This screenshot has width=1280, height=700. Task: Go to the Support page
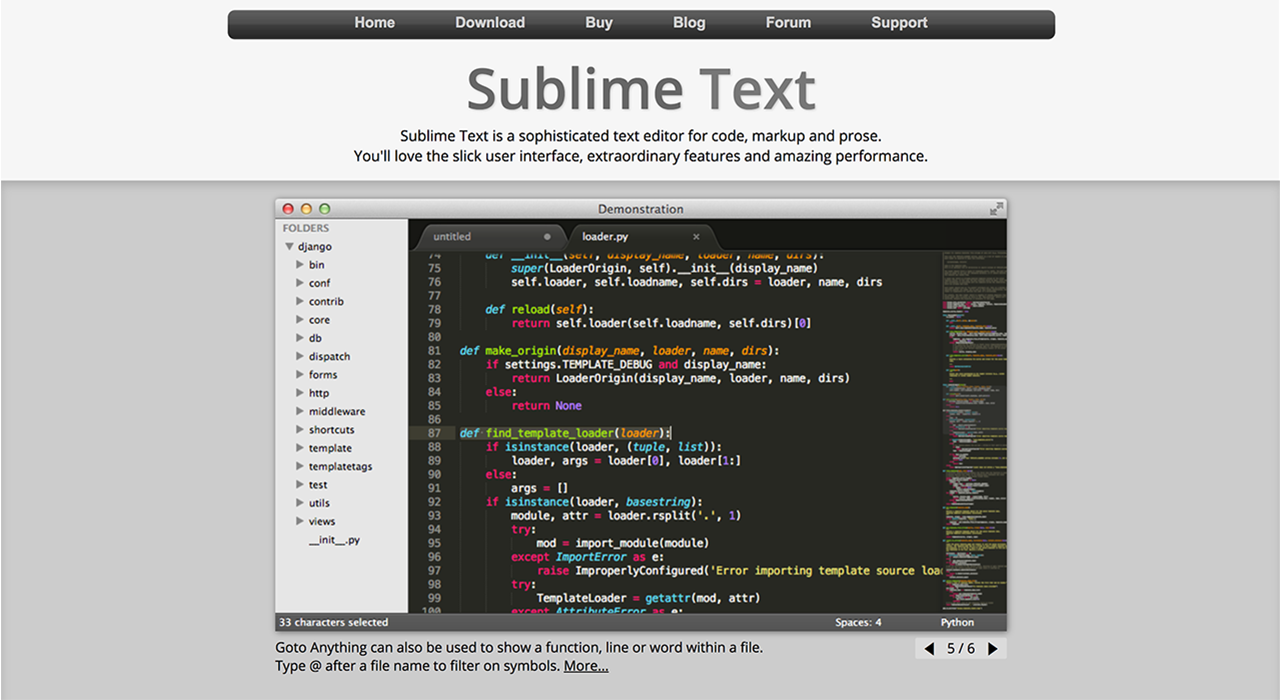coord(899,23)
